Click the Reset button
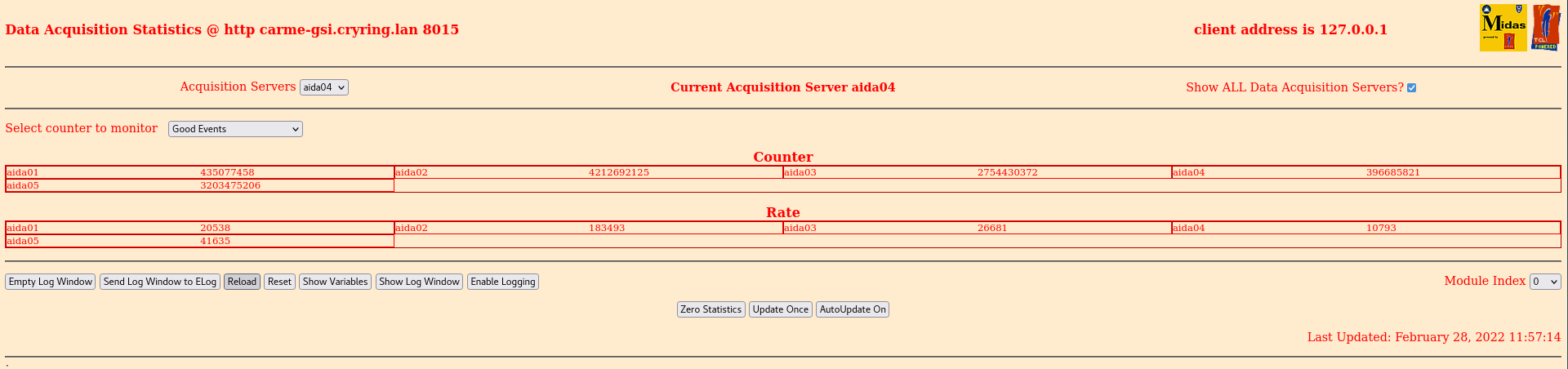This screenshot has height=369, width=1568. [x=279, y=282]
